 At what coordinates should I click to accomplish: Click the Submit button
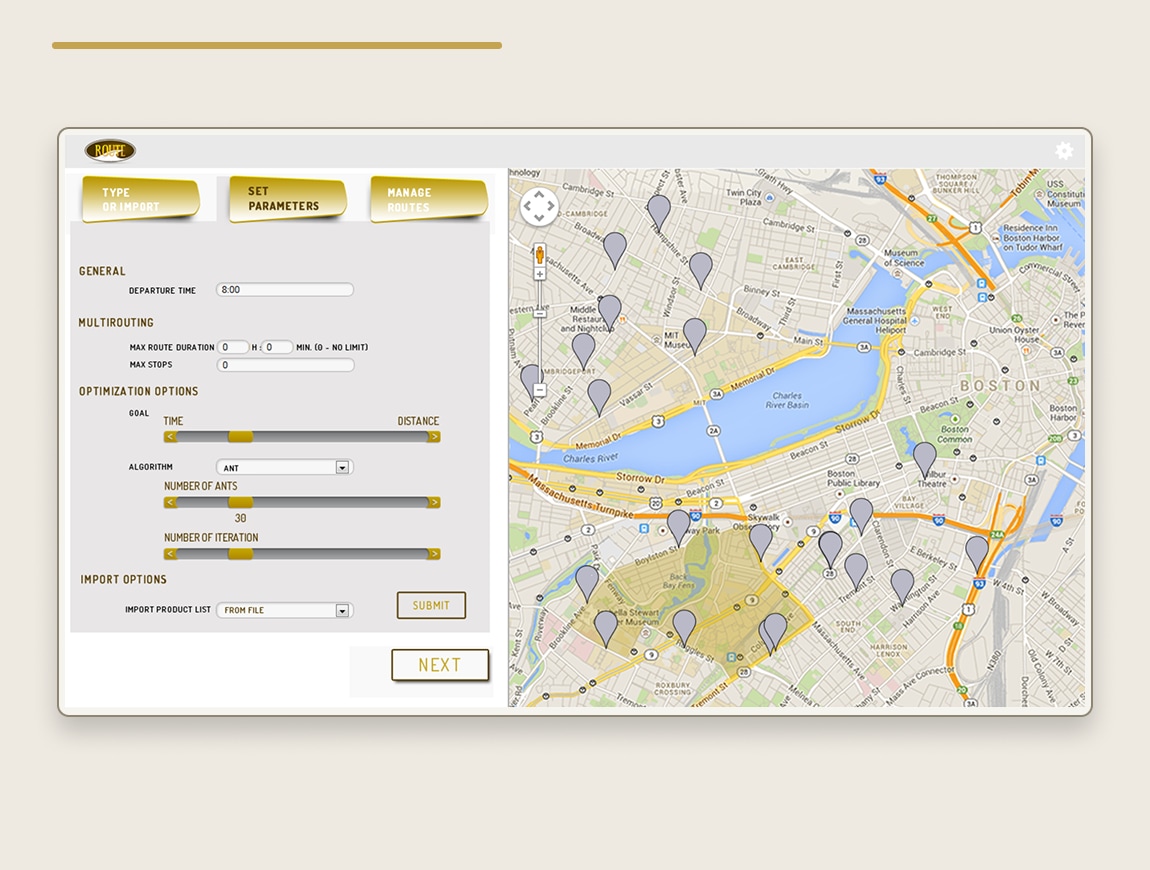(431, 605)
